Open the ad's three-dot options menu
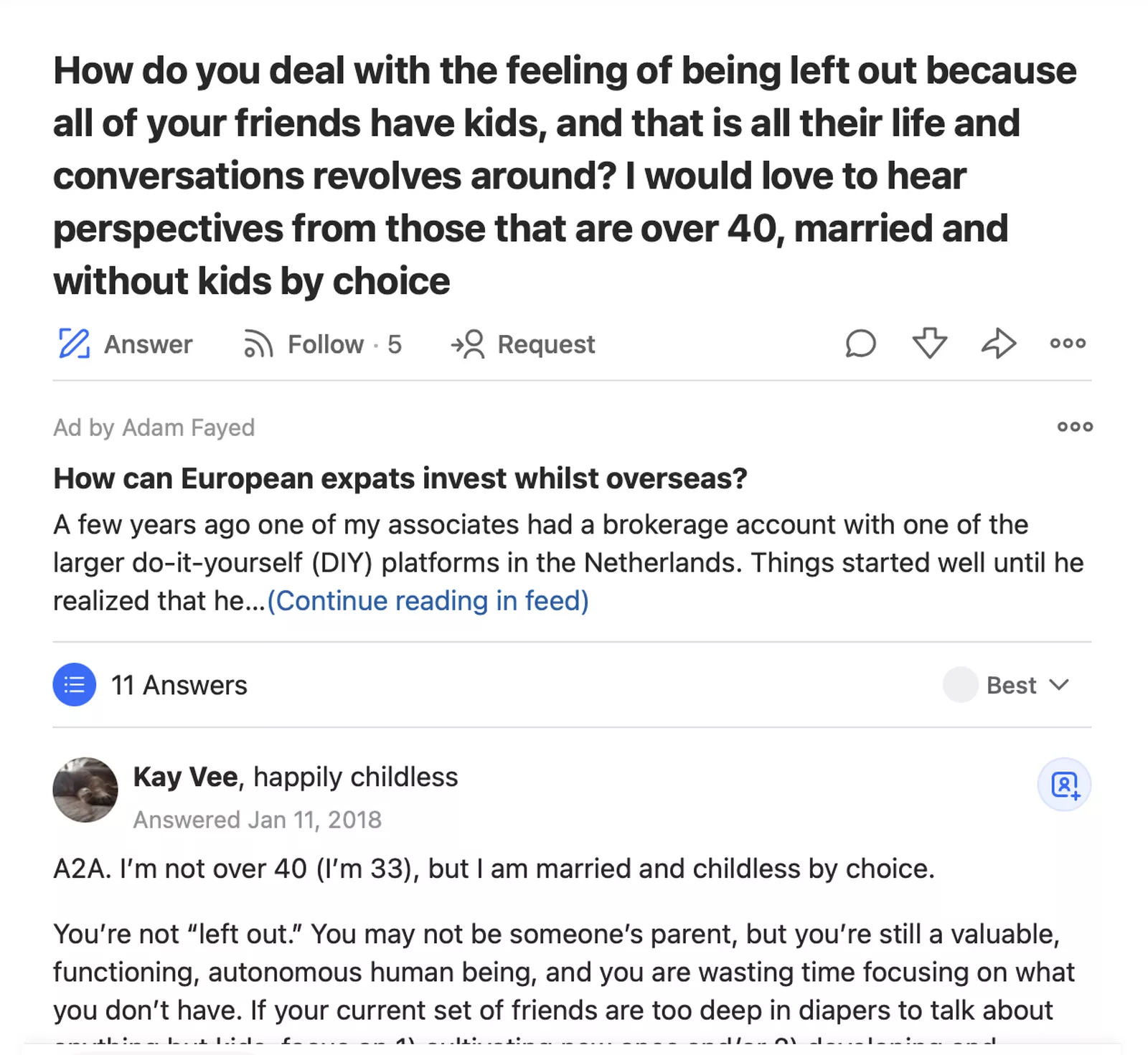This screenshot has height=1055, width=1148. click(1075, 427)
